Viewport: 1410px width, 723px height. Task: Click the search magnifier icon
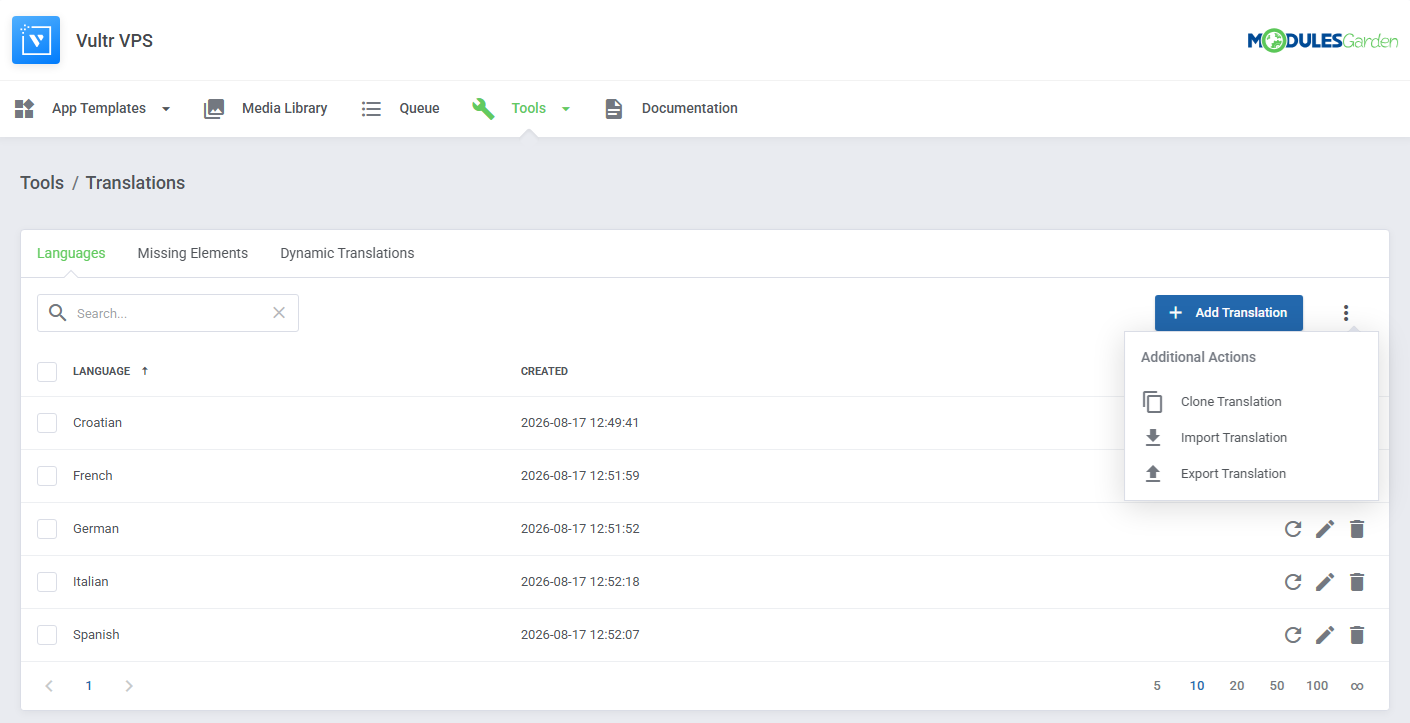click(58, 313)
